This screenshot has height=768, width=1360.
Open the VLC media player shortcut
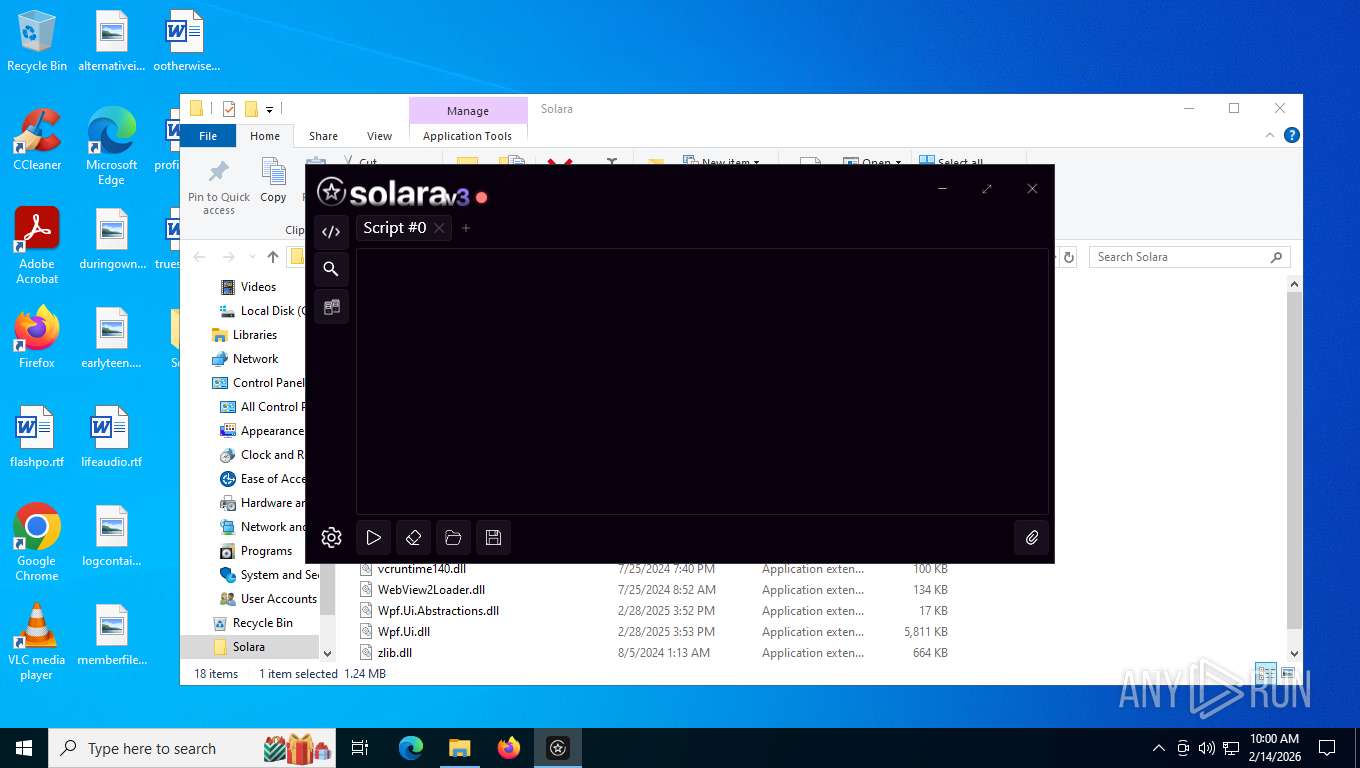pyautogui.click(x=37, y=642)
